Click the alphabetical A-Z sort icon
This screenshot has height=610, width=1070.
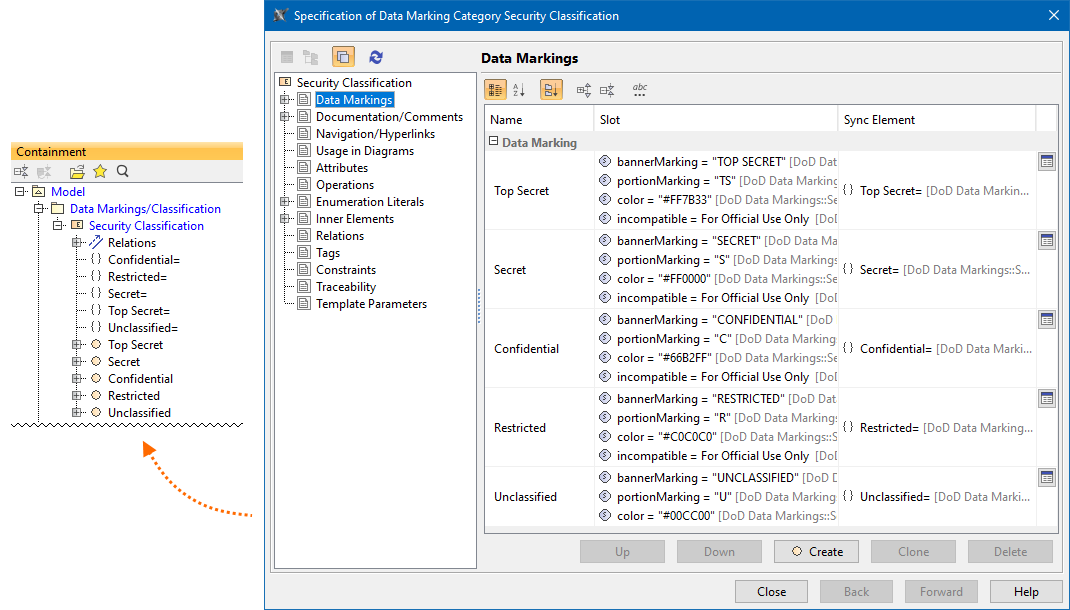(519, 90)
